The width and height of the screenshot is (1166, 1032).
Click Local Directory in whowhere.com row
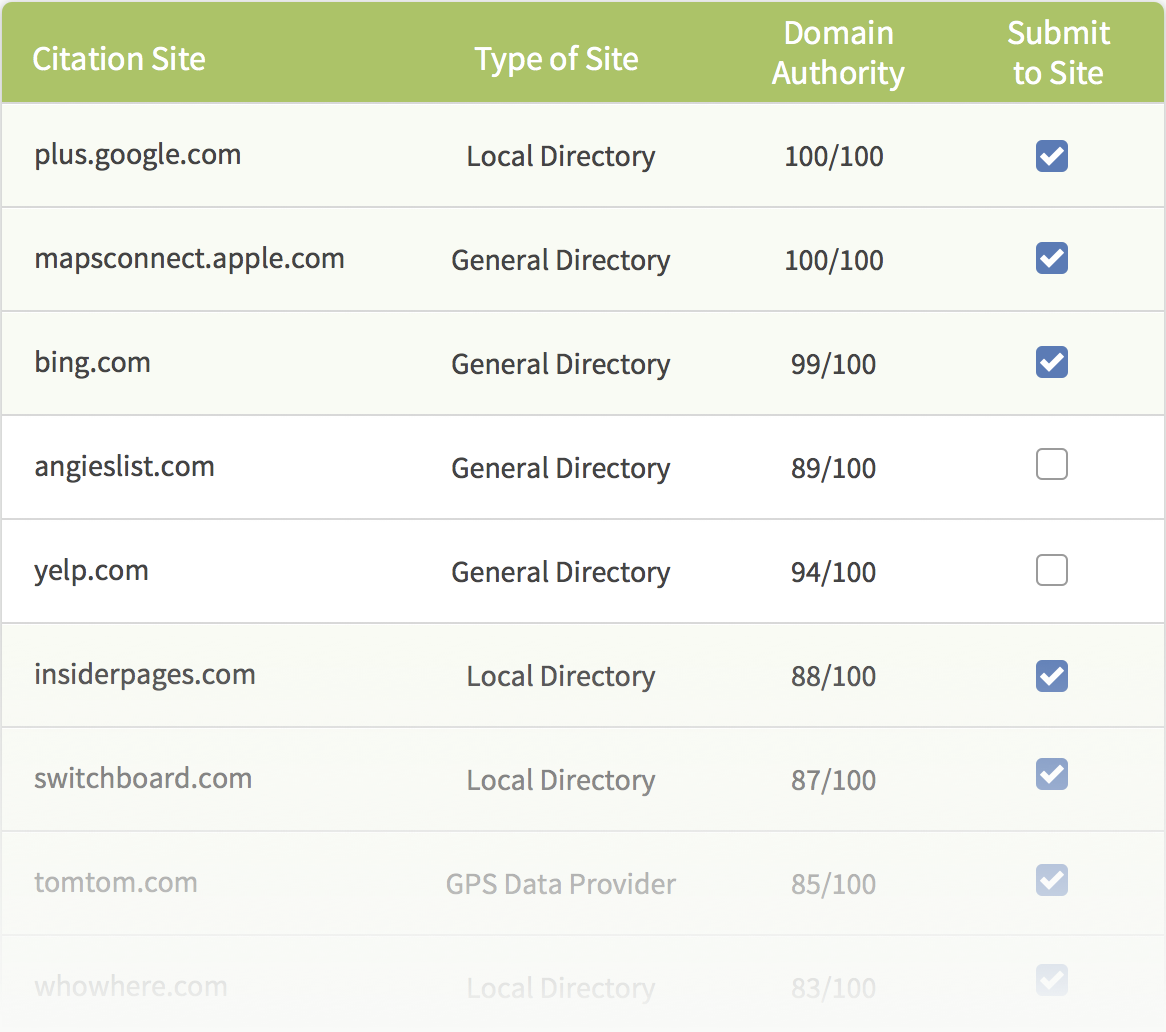[561, 989]
